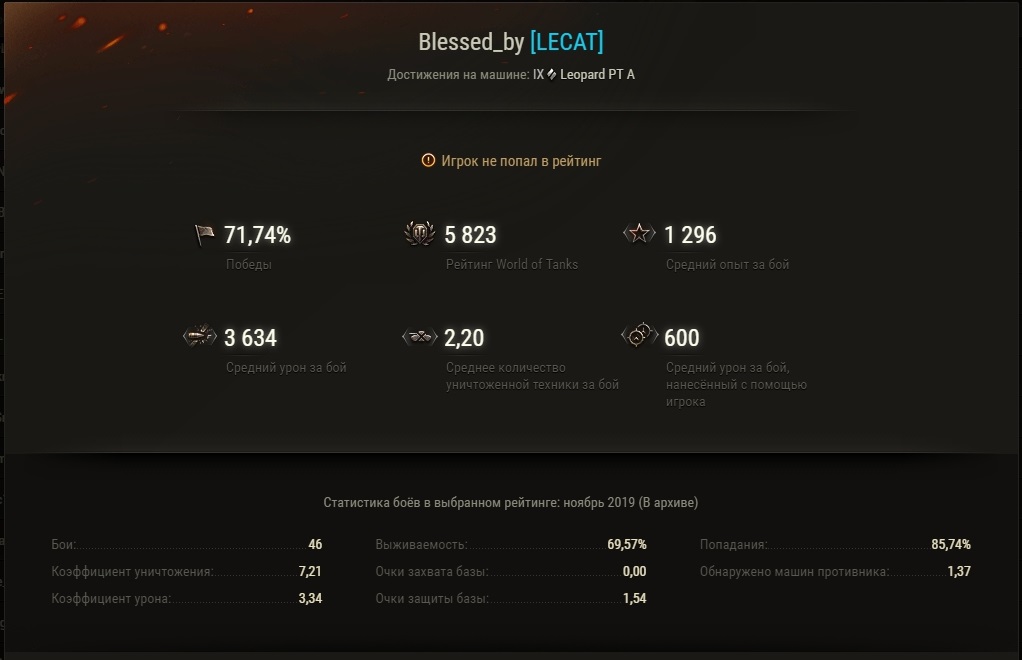Click the flag icon beside the victories percentage
This screenshot has width=1022, height=660.
point(204,235)
